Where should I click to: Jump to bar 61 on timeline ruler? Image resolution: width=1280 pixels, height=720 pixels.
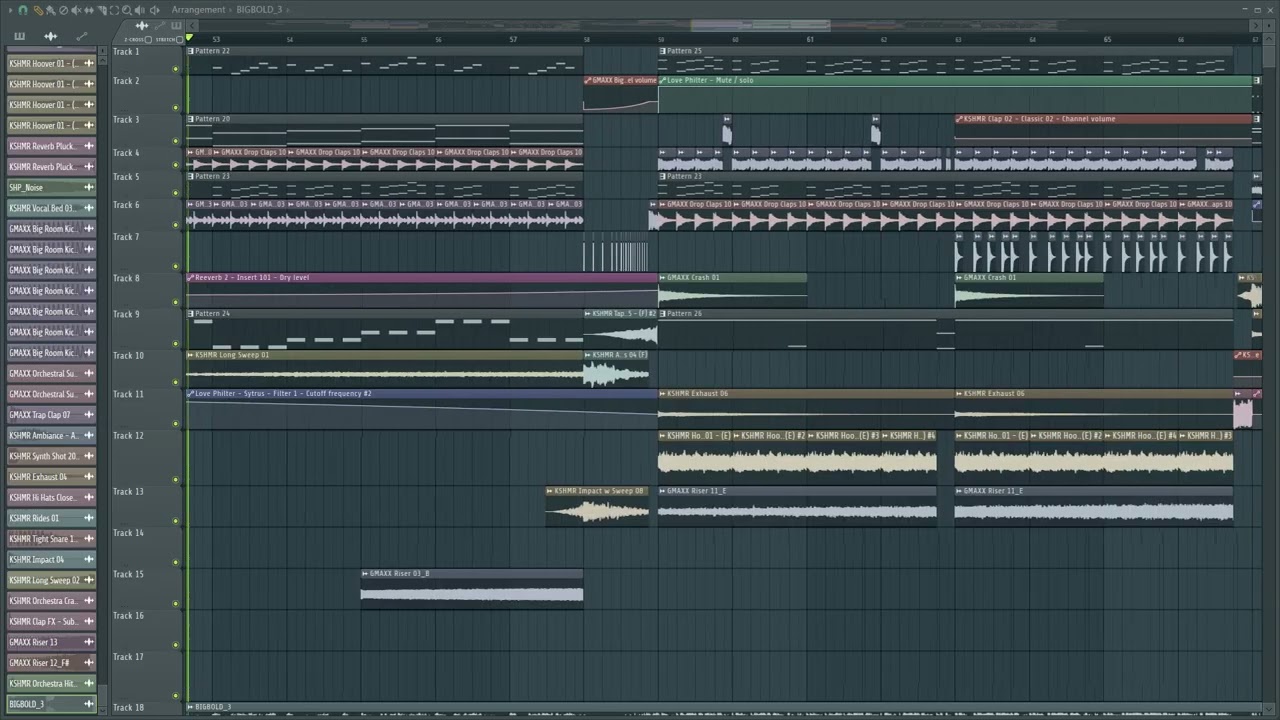[x=810, y=39]
